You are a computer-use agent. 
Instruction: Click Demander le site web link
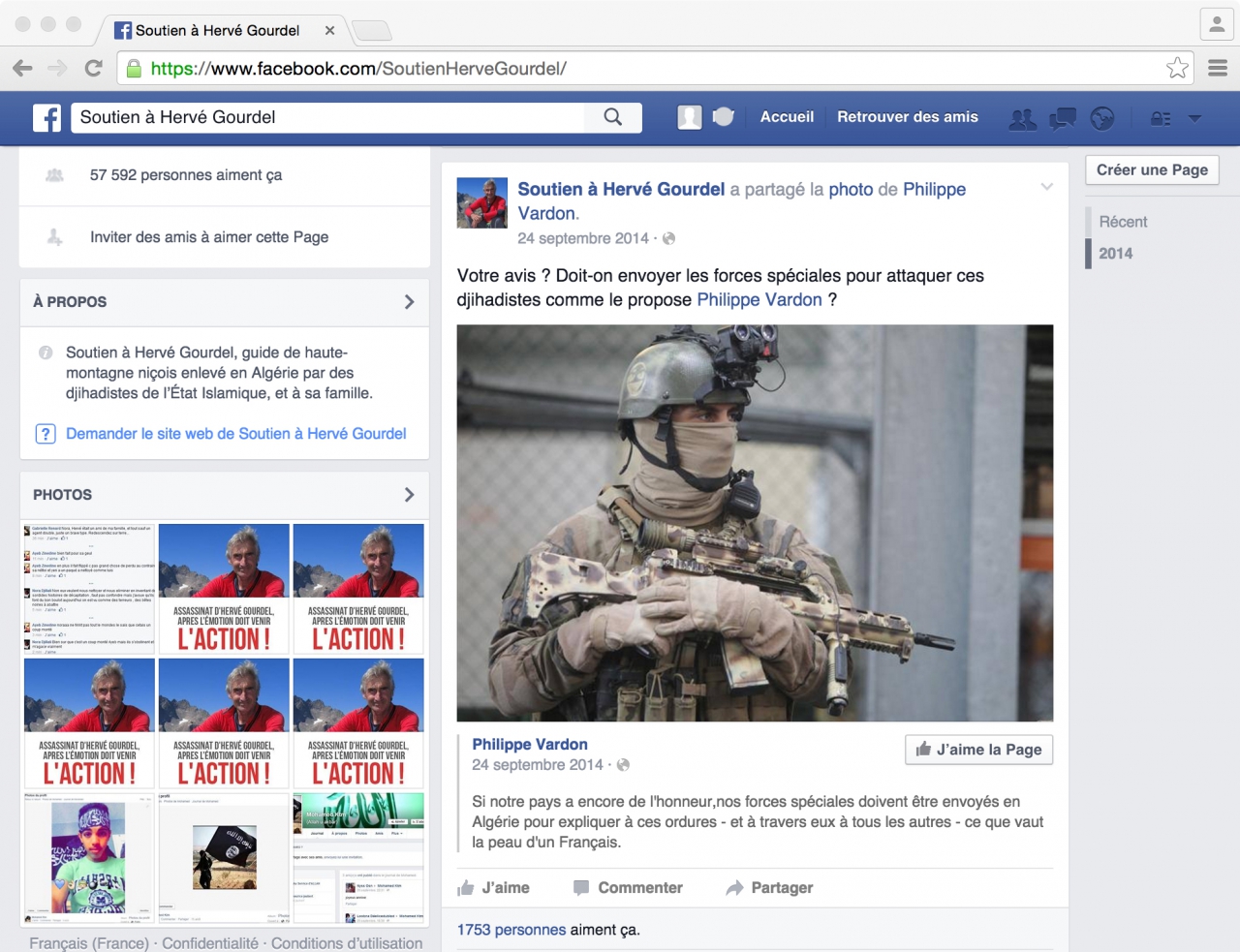tap(236, 434)
